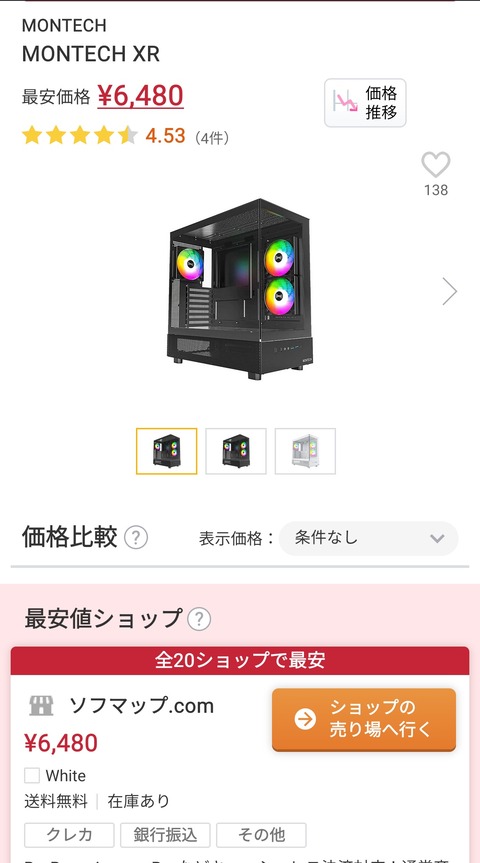Click the arrow icon in ショップの売り場へ行く
This screenshot has width=480, height=863.
(x=305, y=718)
